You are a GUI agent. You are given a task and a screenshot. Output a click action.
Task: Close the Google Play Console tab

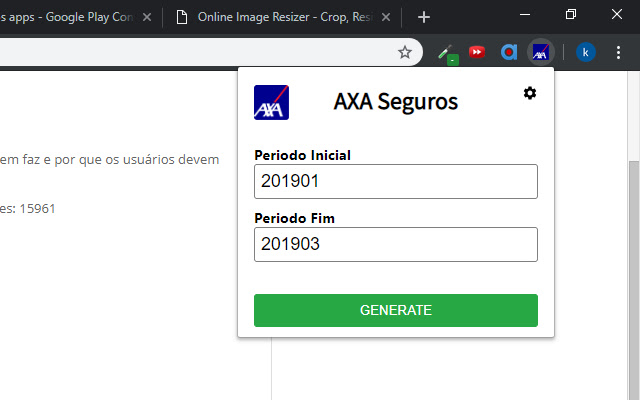point(147,17)
